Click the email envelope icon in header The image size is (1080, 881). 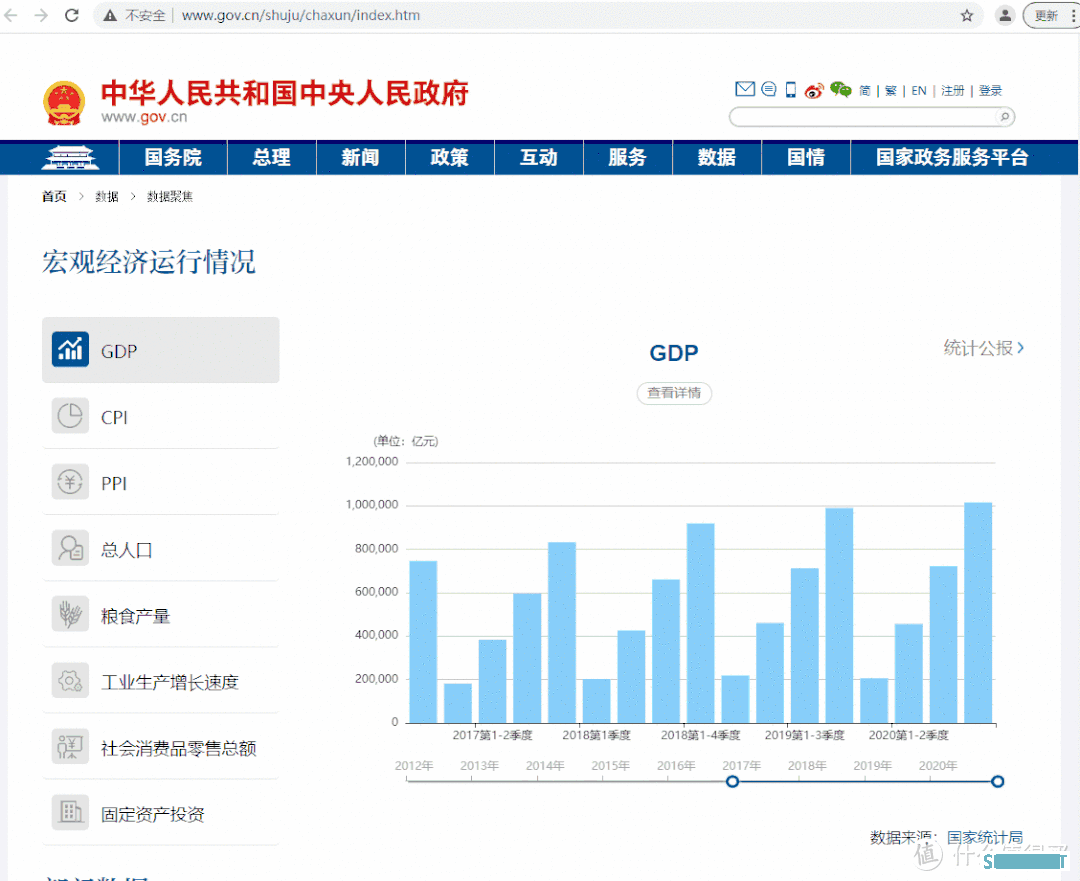[745, 90]
